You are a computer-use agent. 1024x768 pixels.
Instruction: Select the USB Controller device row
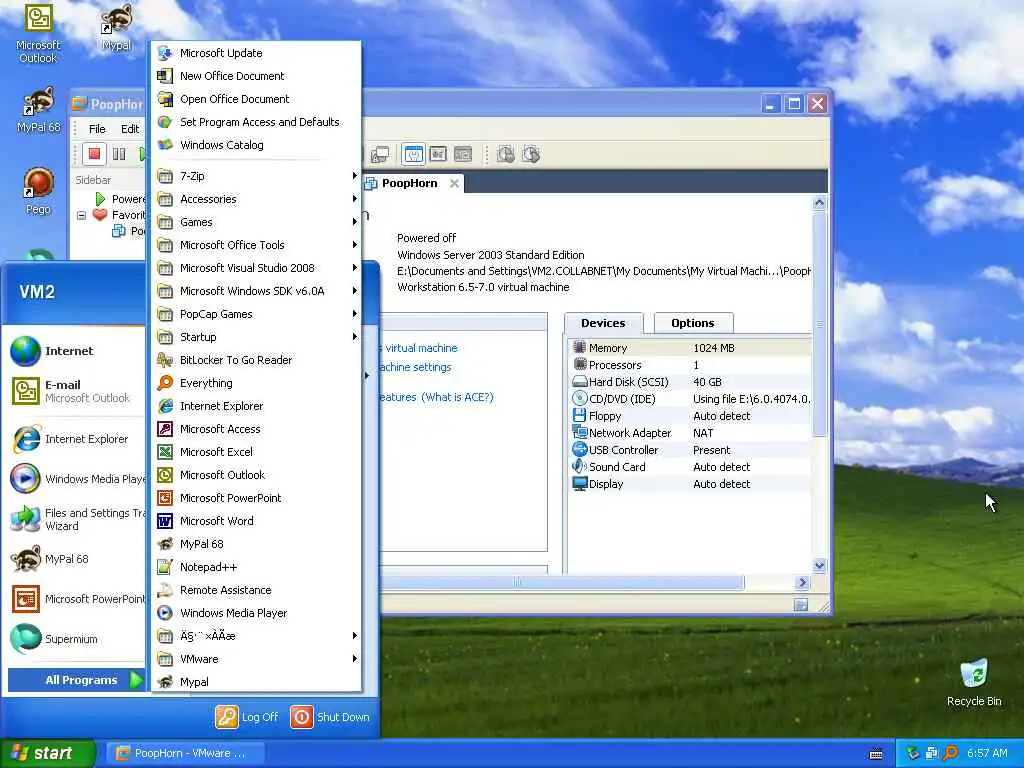coord(690,450)
